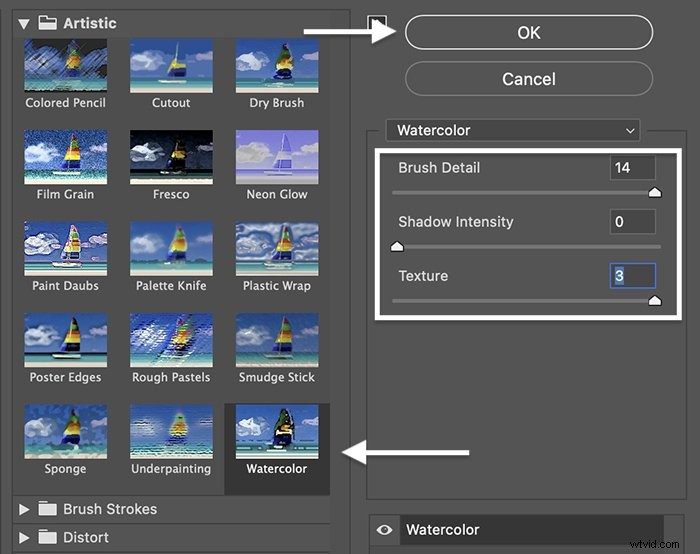Select the Colored Pencil filter thumbnail

click(66, 65)
